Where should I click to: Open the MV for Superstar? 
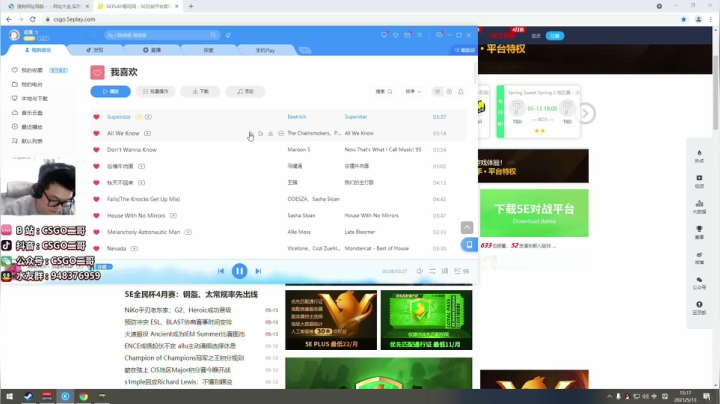pos(148,117)
